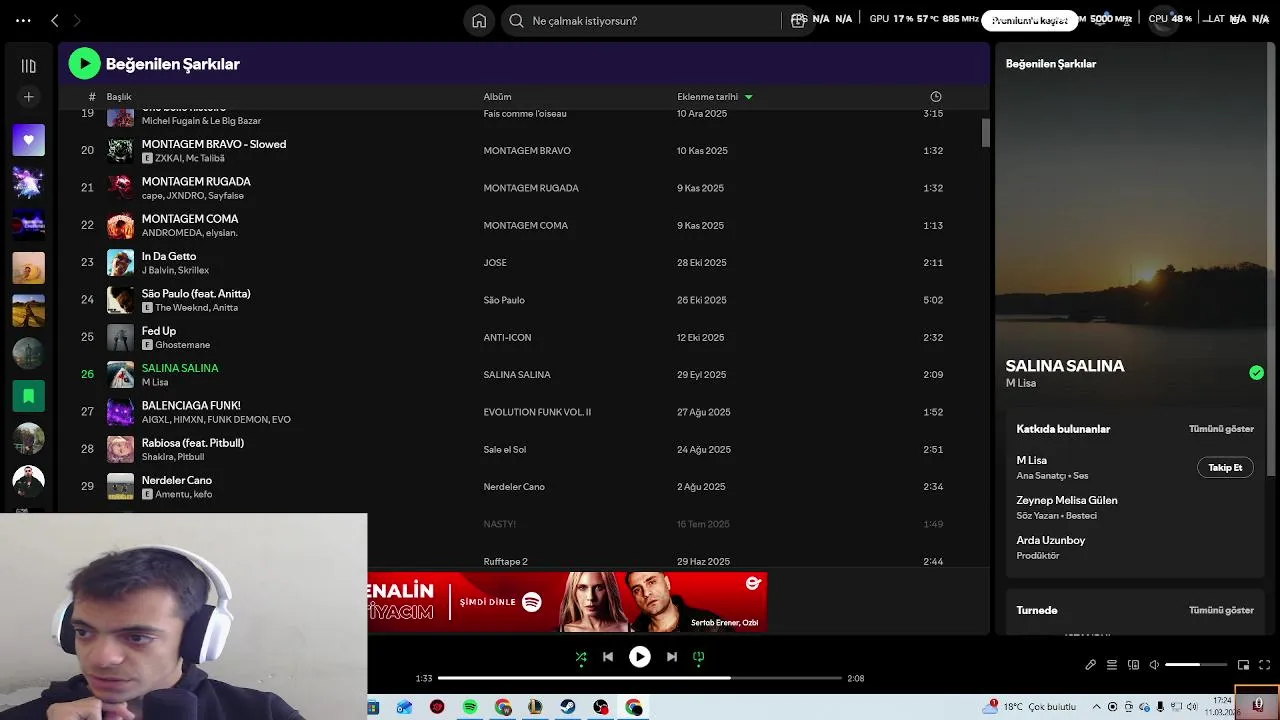The width and height of the screenshot is (1280, 720).
Task: Open the three-dots app menu
Action: tap(23, 20)
